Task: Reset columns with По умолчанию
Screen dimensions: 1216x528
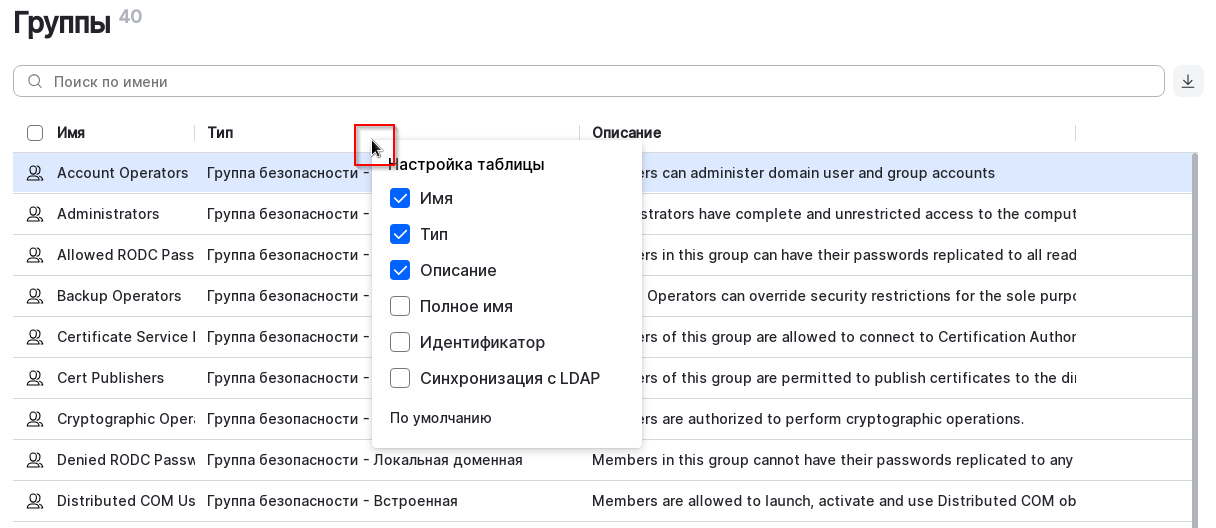Action: [441, 418]
